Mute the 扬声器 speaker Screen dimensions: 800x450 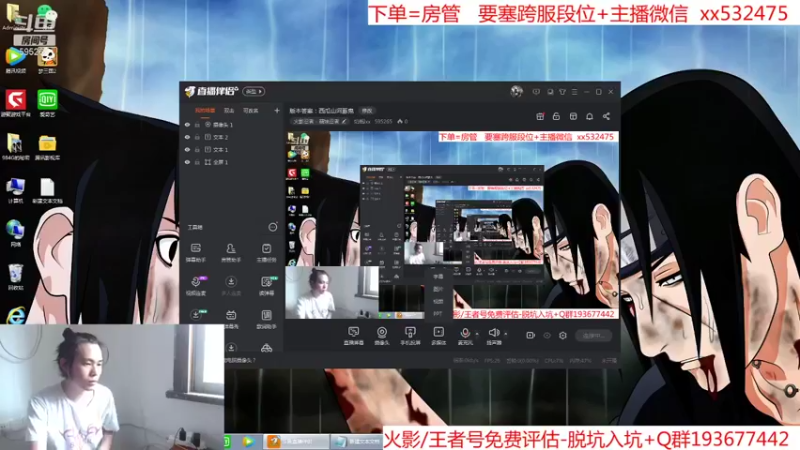click(x=494, y=336)
